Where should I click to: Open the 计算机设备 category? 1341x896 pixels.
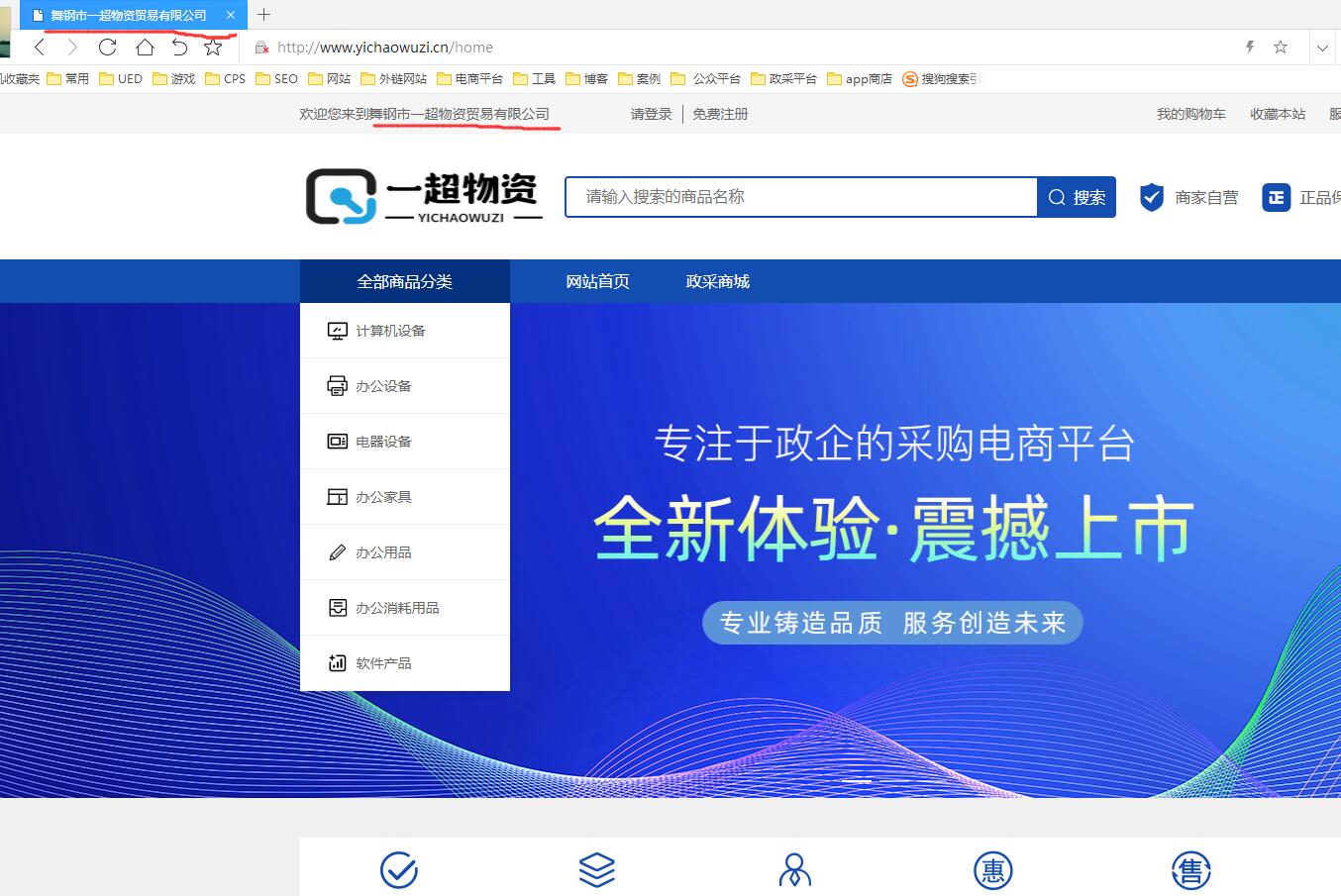[390, 331]
